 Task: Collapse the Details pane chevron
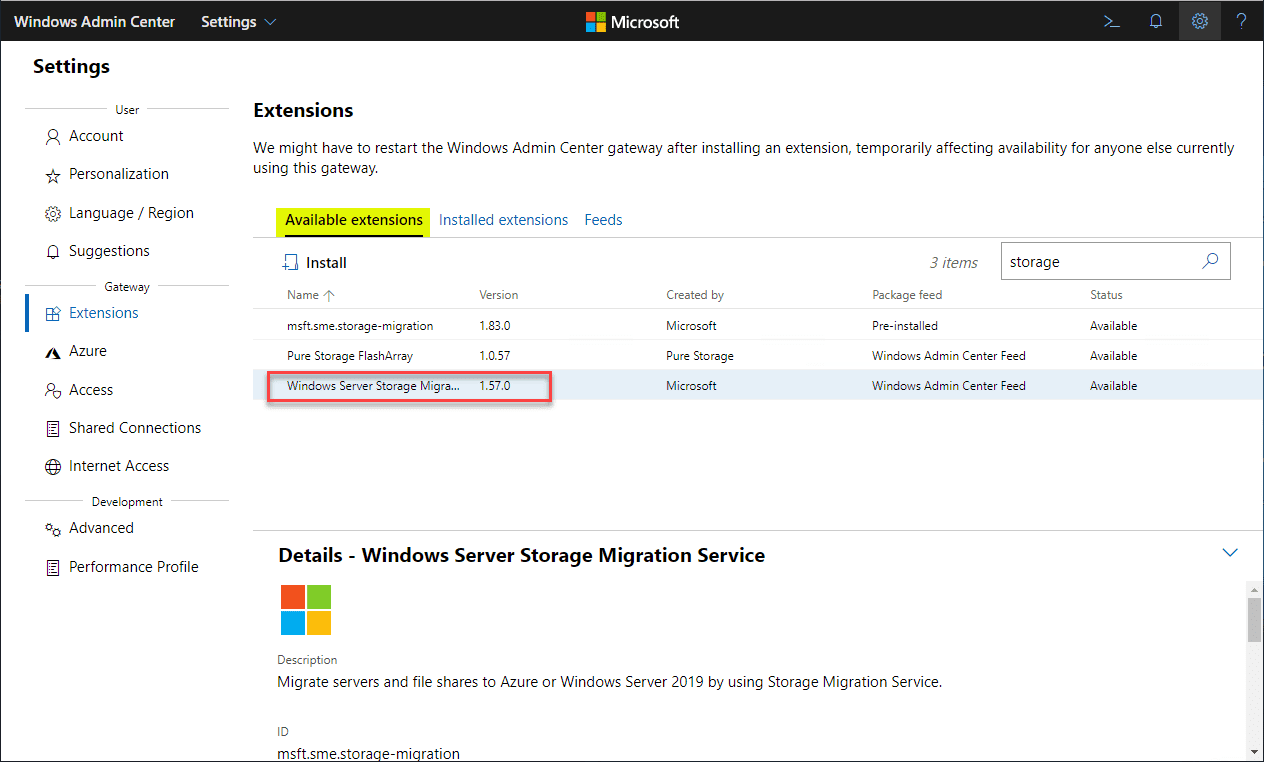tap(1231, 553)
